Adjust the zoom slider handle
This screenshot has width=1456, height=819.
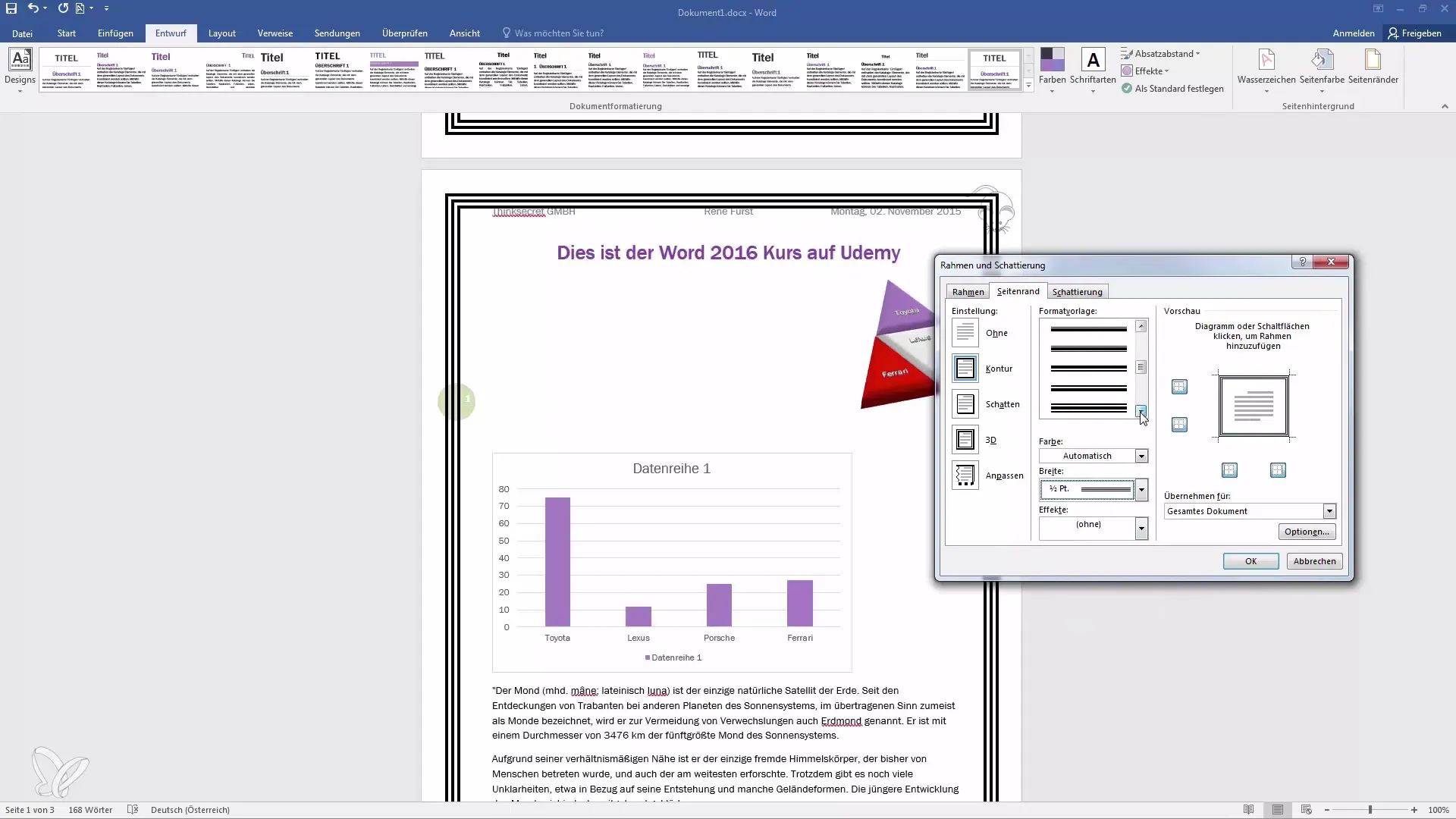pos(1370,810)
